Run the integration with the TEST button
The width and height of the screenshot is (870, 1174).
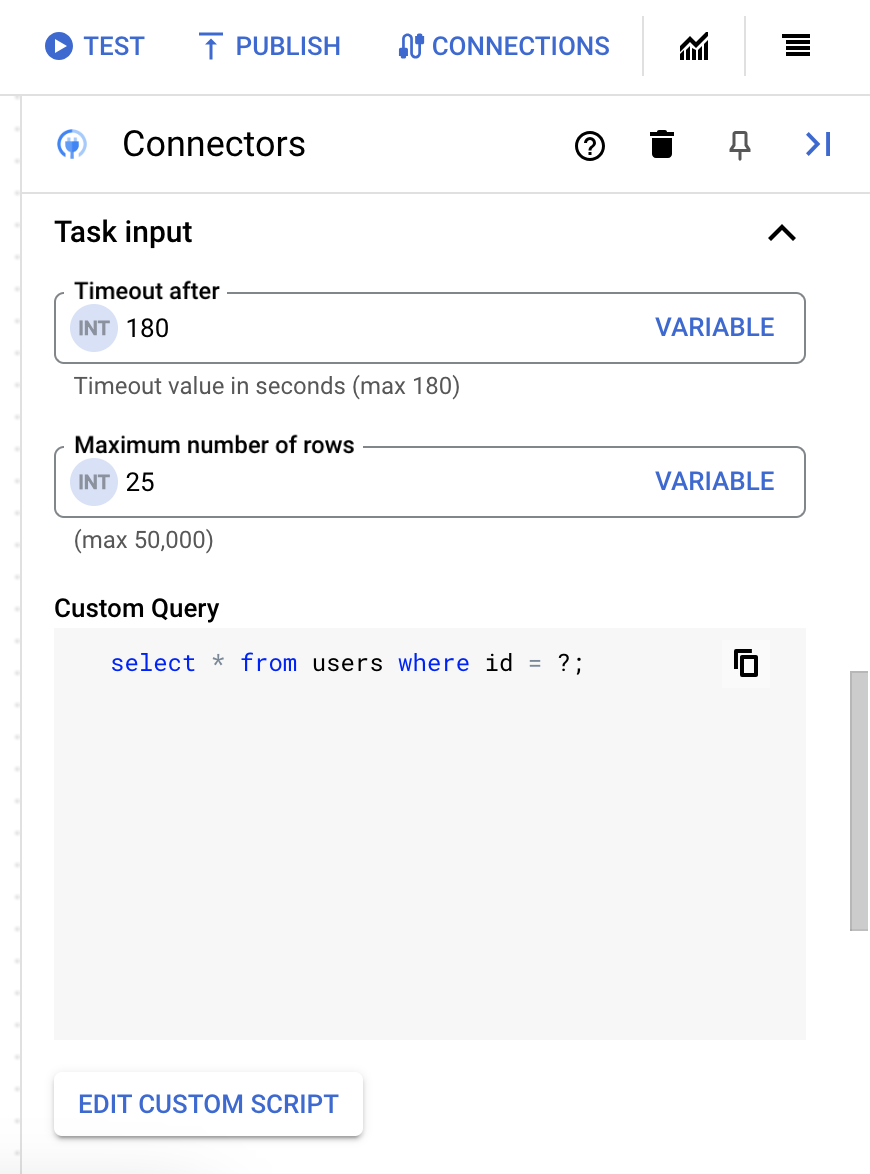(95, 46)
